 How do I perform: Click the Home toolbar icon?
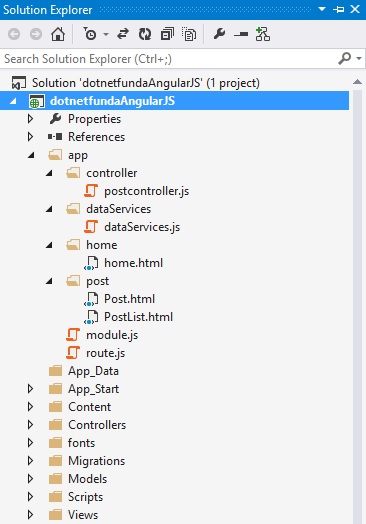coord(58,34)
